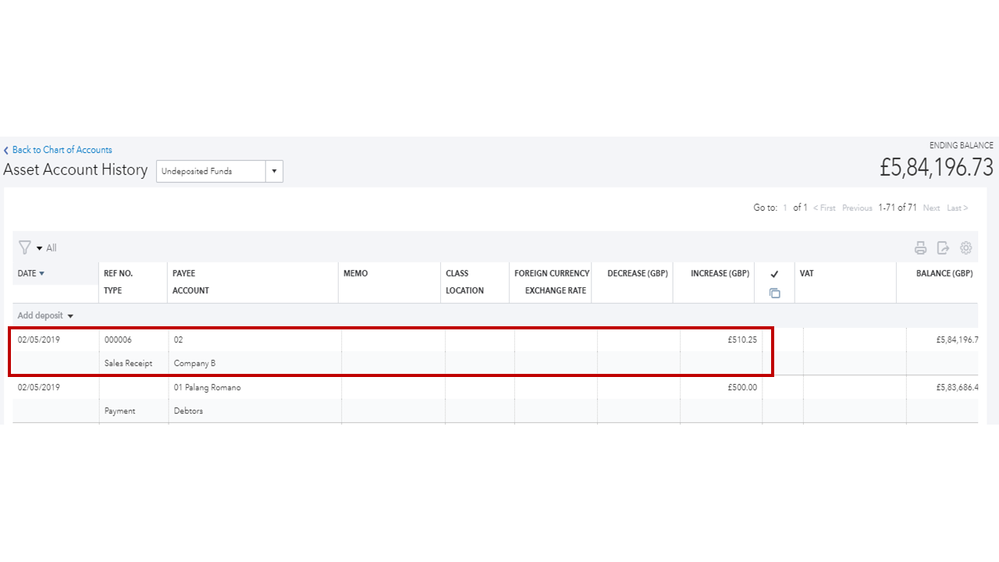Select reference number 000006 cell
Viewport: 999px width, 562px height.
pyautogui.click(x=118, y=340)
